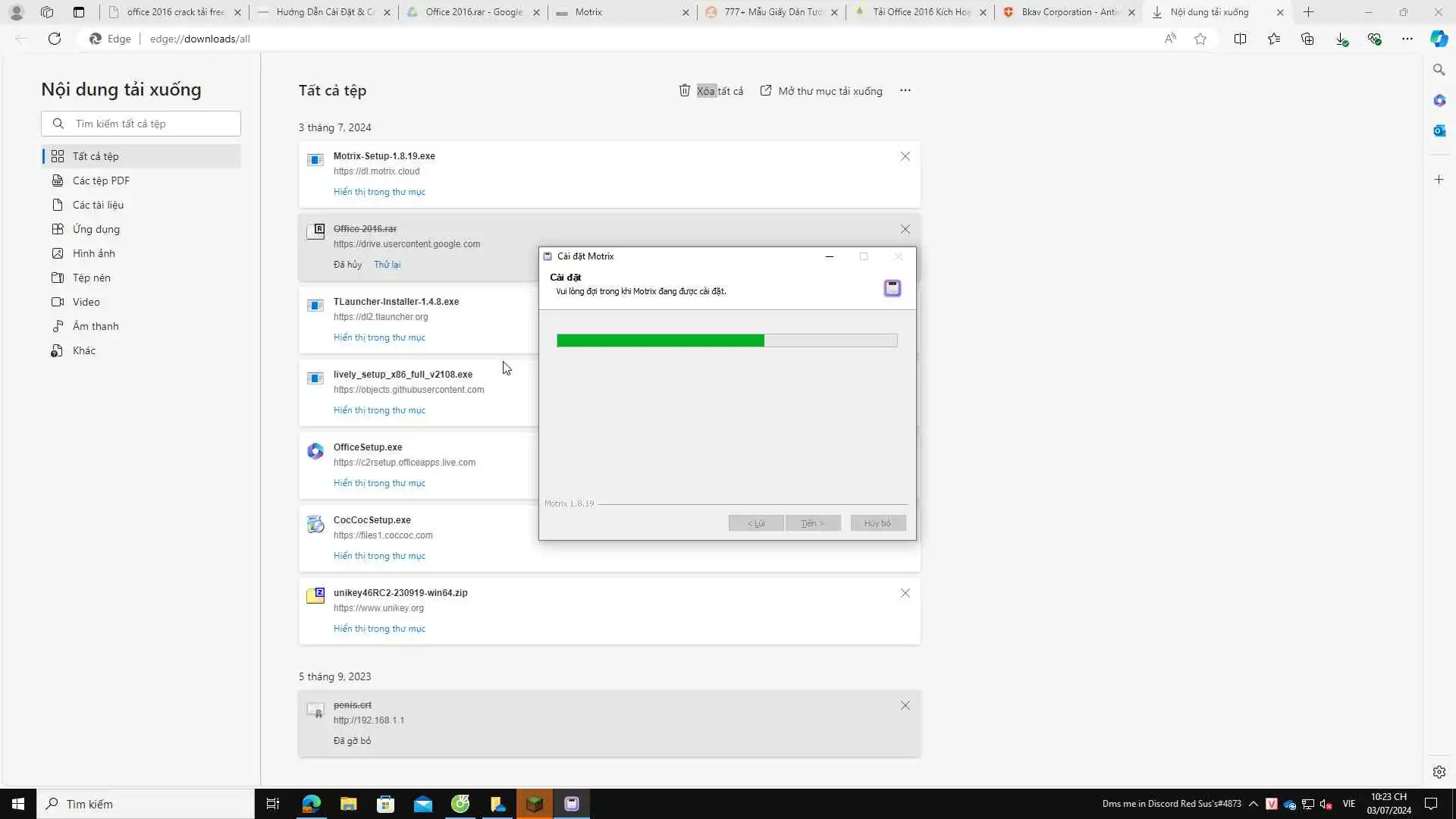Click the sidebar search icon
1456x819 pixels.
point(1439,70)
